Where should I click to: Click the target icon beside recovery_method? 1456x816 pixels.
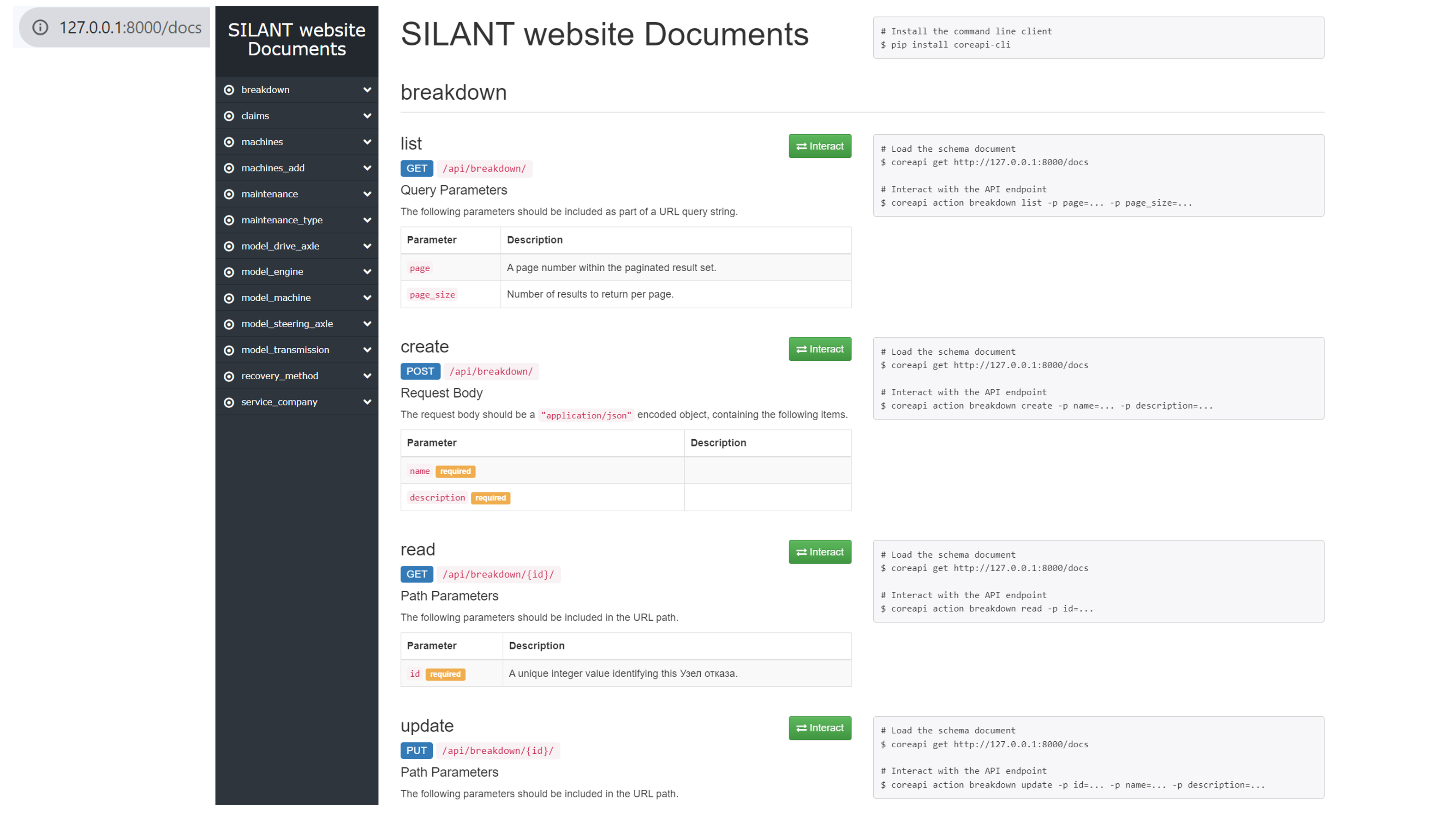click(229, 376)
